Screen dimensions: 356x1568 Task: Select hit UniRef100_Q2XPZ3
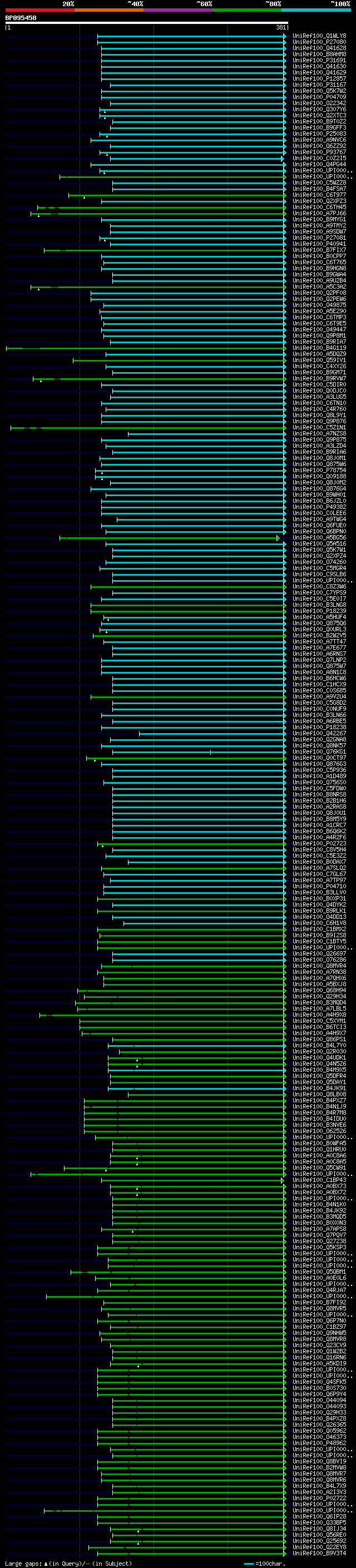coord(319,201)
